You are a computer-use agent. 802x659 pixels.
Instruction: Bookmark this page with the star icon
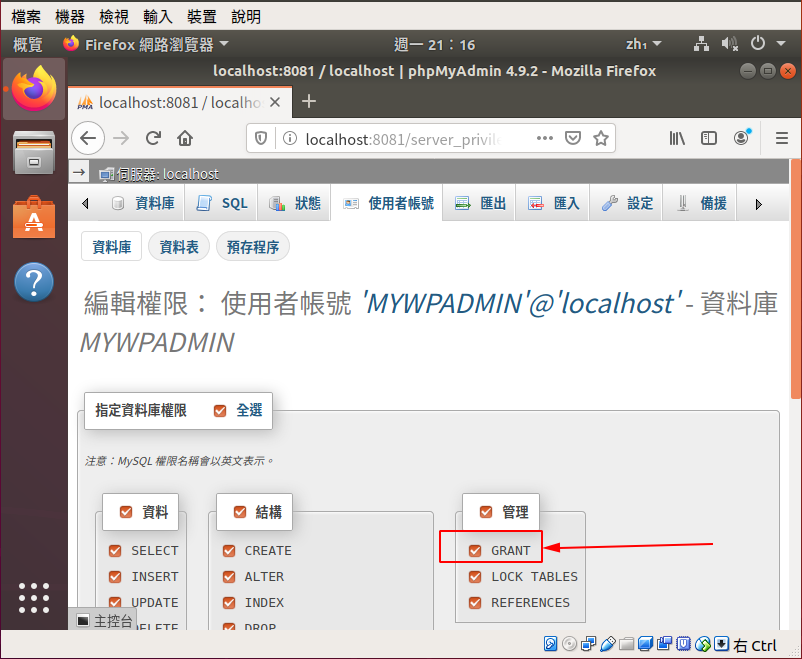[x=600, y=138]
